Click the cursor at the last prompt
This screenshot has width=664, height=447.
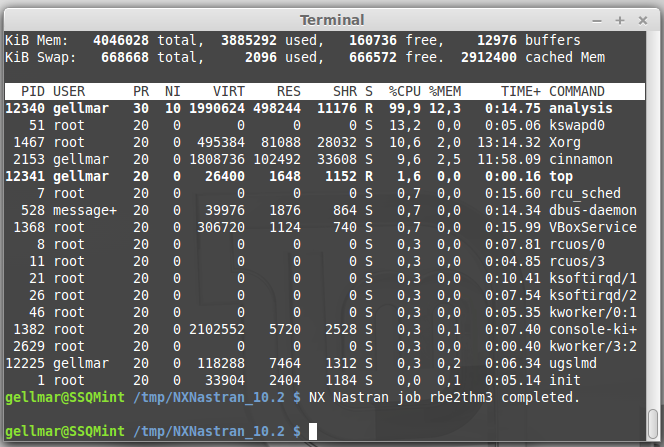(x=313, y=431)
